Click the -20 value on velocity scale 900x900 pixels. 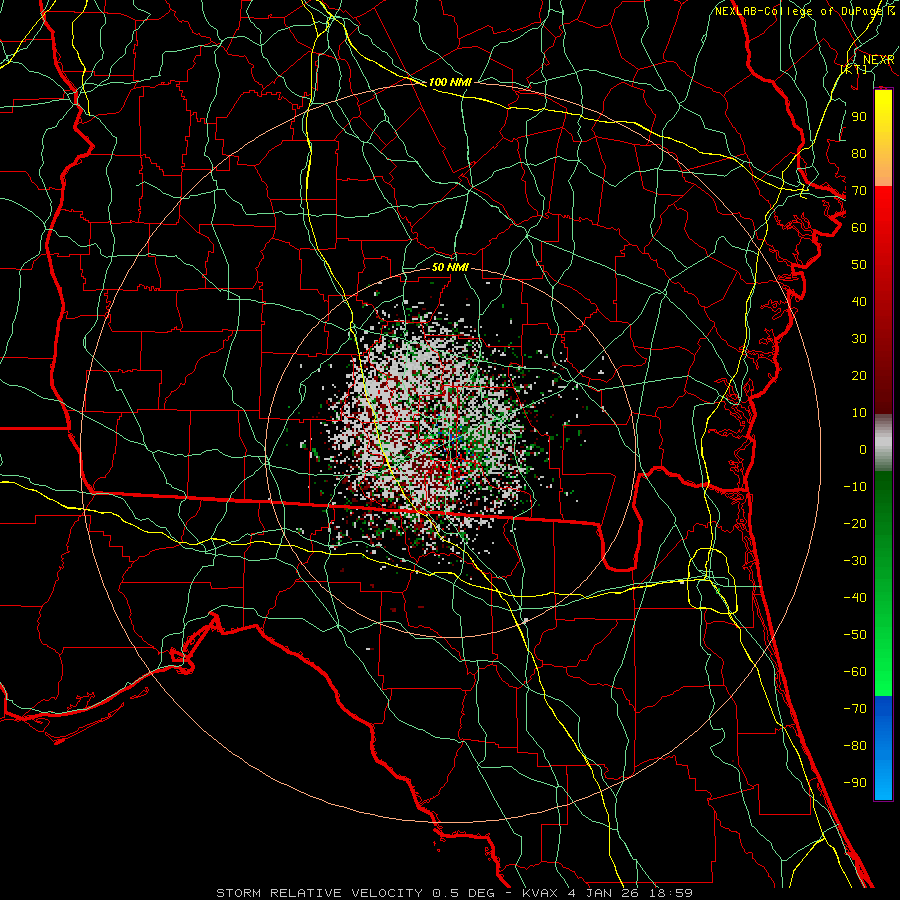pyautogui.click(x=855, y=523)
